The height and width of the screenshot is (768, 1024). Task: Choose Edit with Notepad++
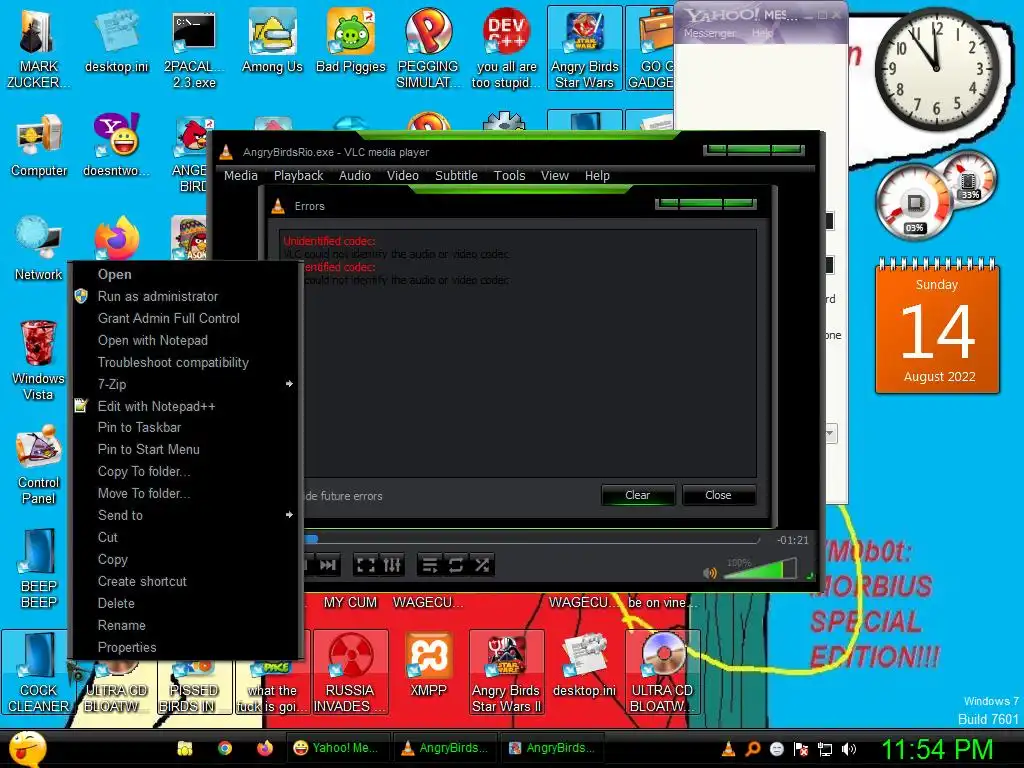coord(185,406)
